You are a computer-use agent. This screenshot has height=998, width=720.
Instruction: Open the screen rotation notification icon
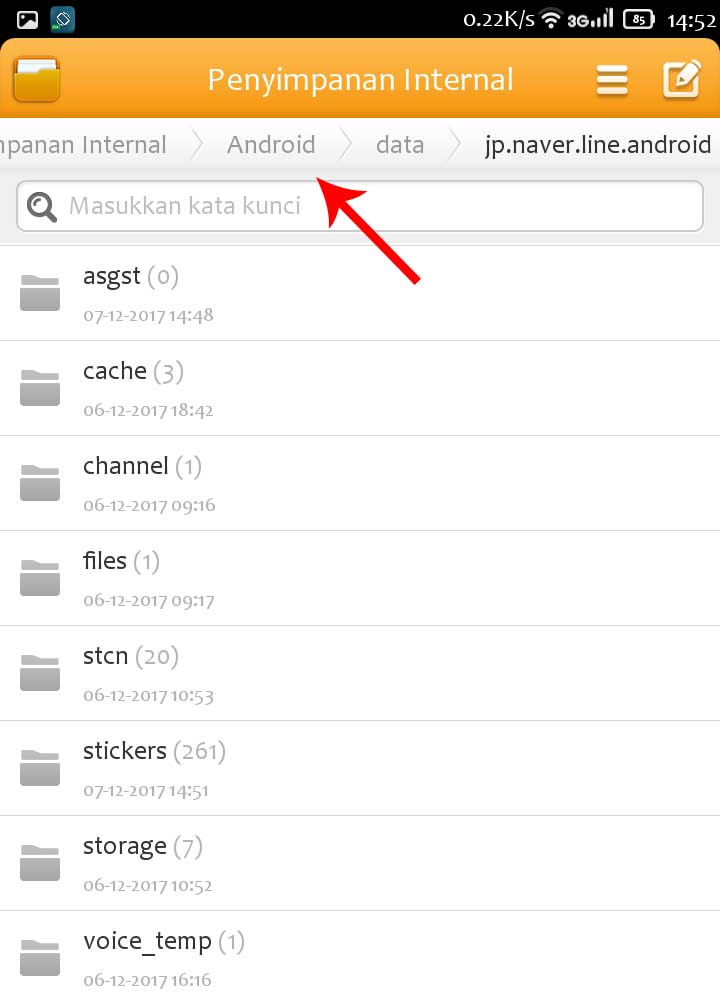coord(62,20)
